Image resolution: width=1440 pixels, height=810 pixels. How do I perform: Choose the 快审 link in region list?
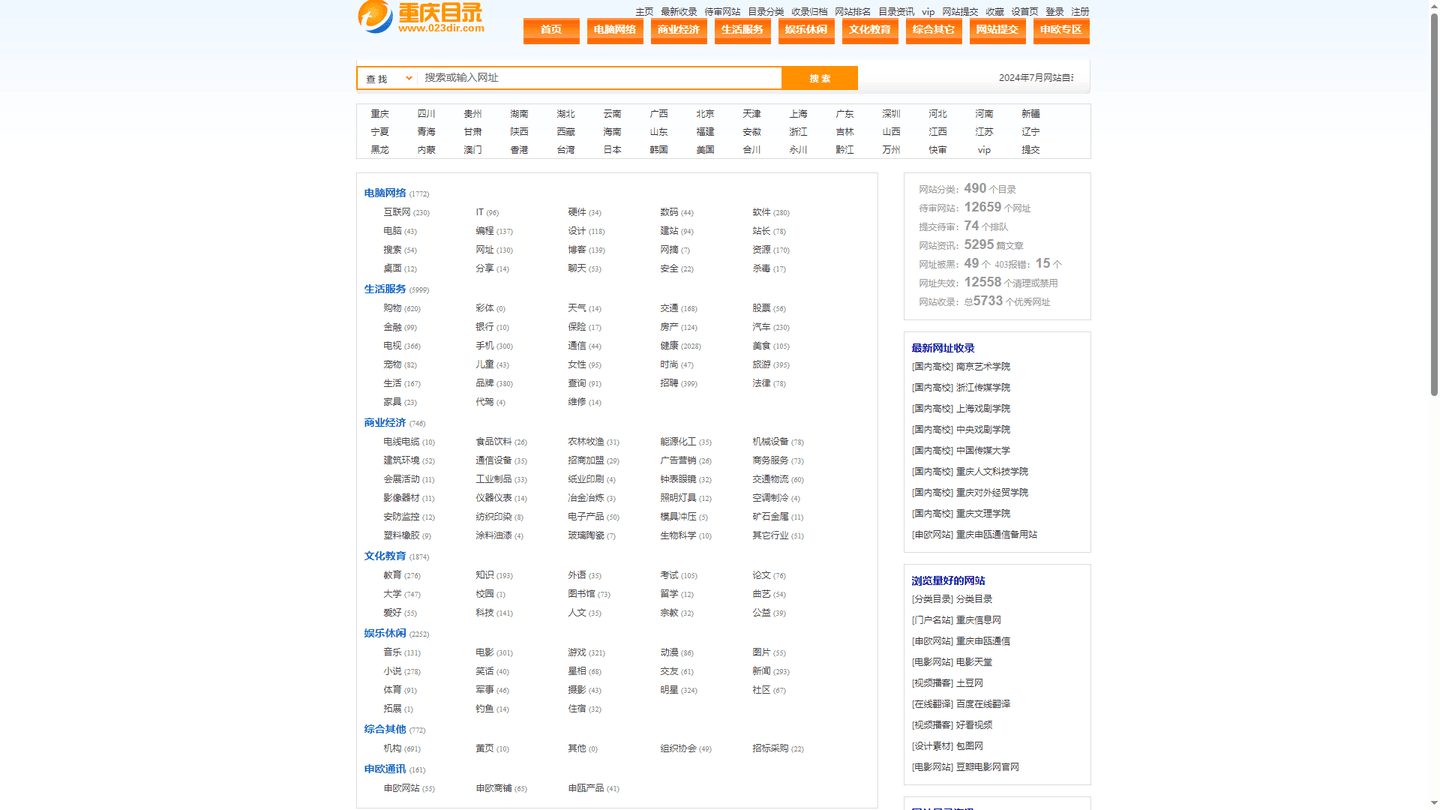(938, 150)
